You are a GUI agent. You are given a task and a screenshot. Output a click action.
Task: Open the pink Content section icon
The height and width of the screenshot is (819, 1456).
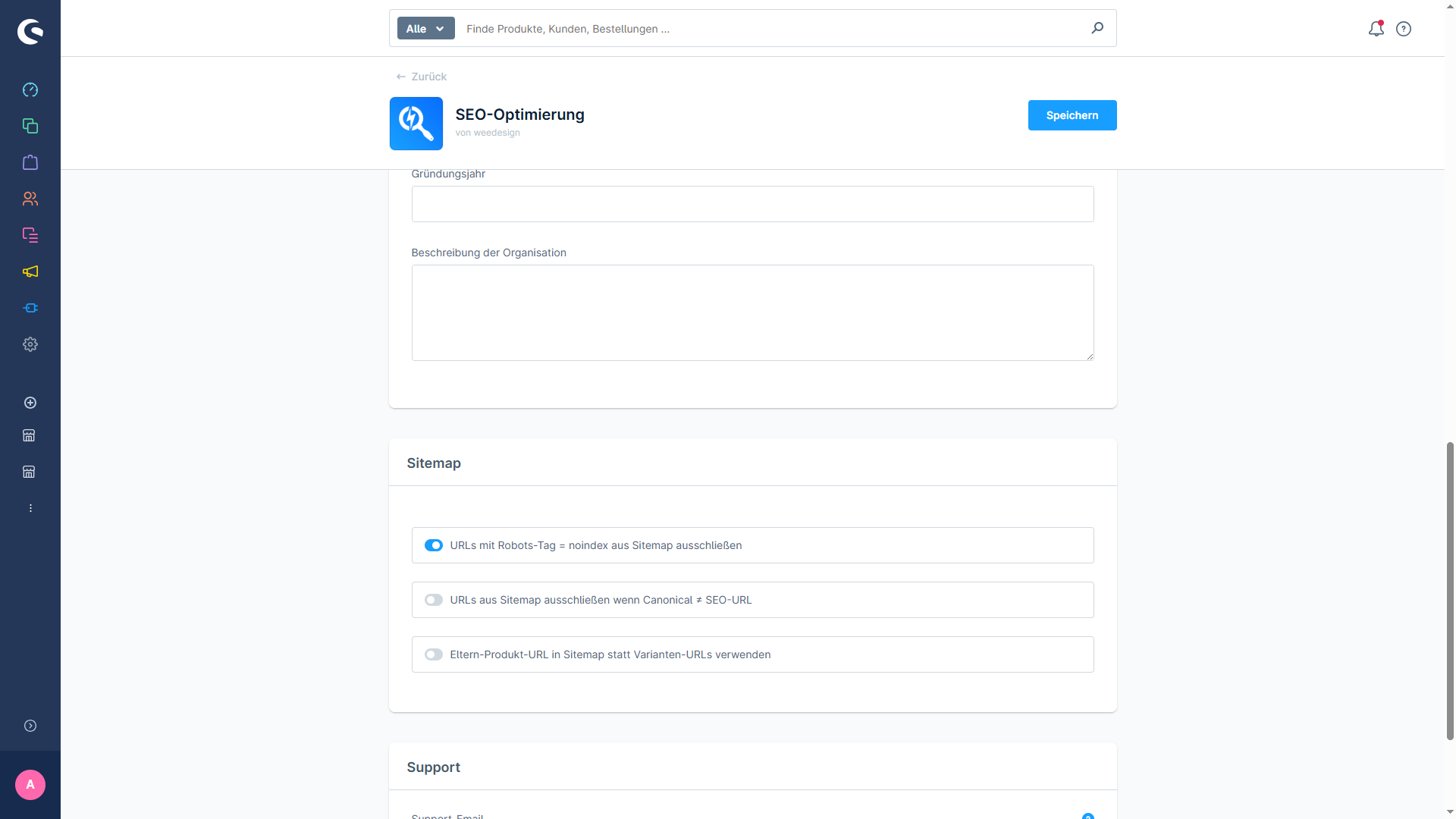pos(30,235)
